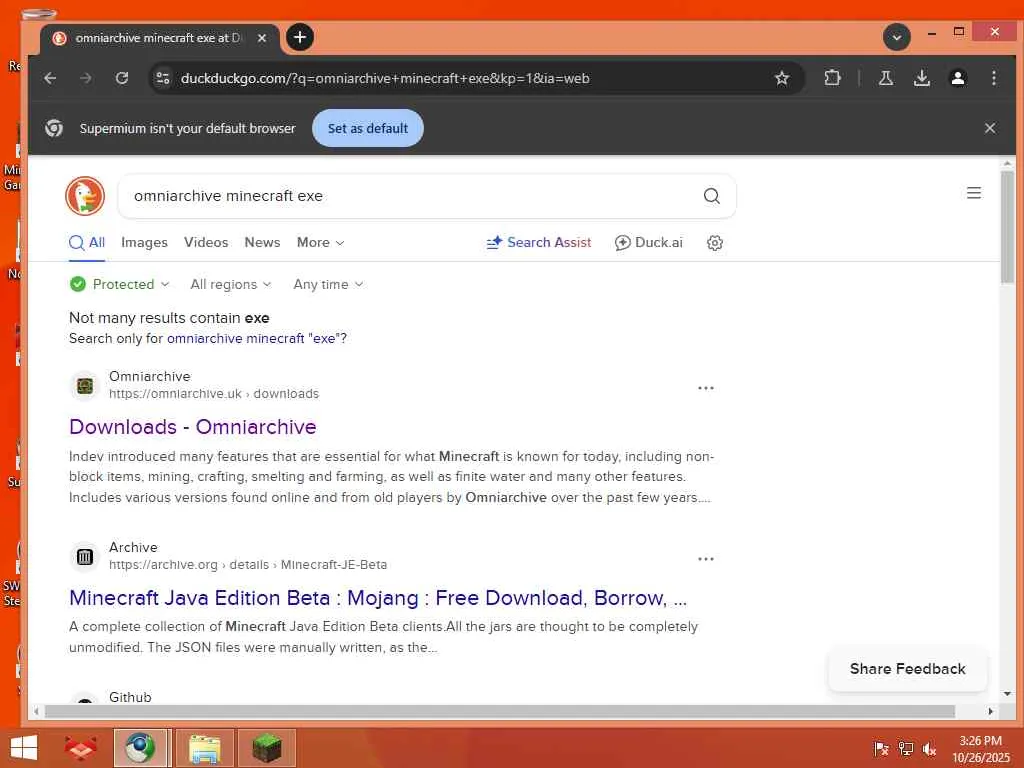This screenshot has height=768, width=1024.
Task: Close the omniarchive minecraft exe tab
Action: (262, 38)
